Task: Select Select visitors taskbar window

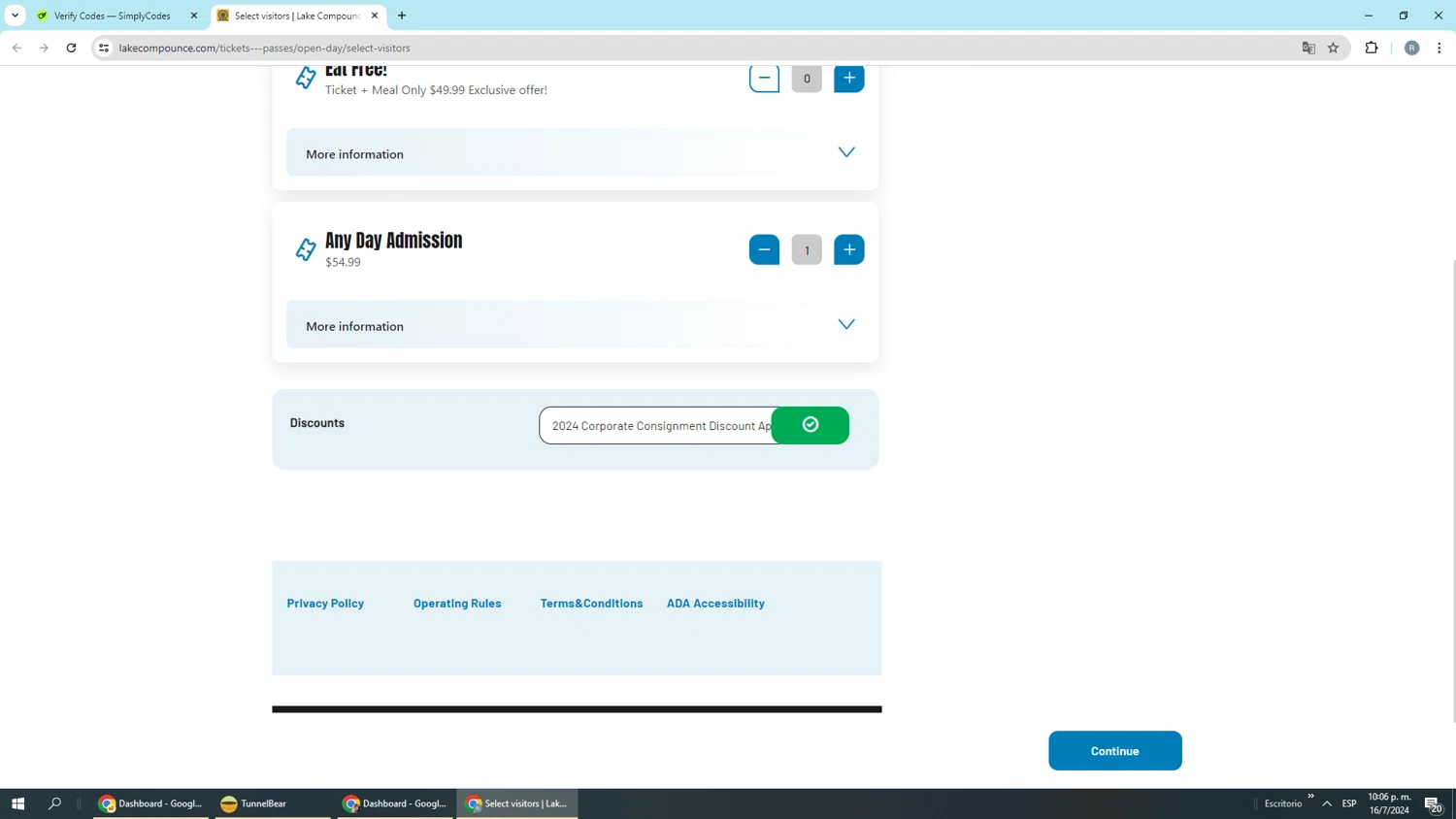Action: pyautogui.click(x=517, y=803)
